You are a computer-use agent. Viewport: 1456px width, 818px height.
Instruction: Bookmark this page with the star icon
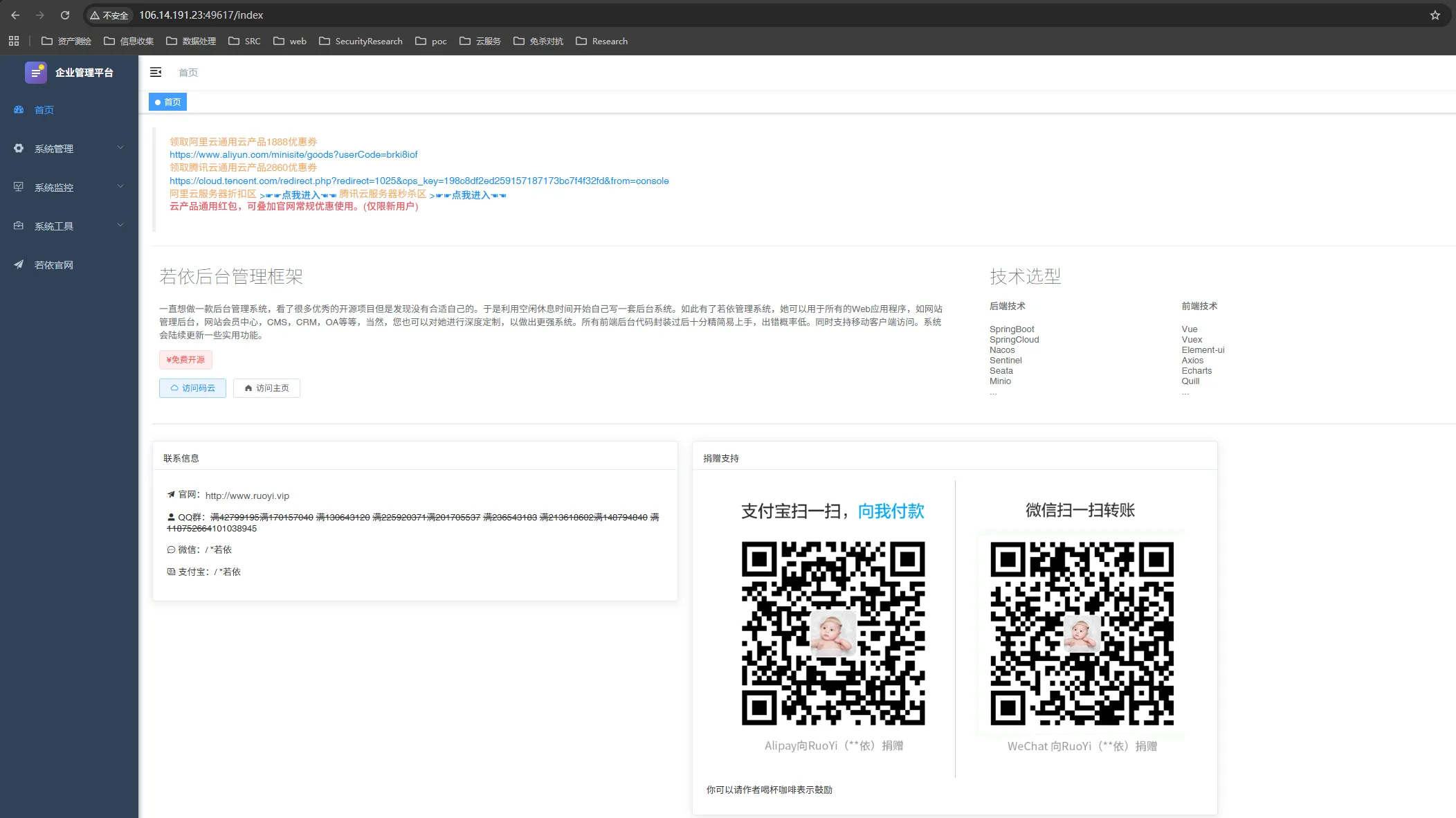click(x=1435, y=15)
